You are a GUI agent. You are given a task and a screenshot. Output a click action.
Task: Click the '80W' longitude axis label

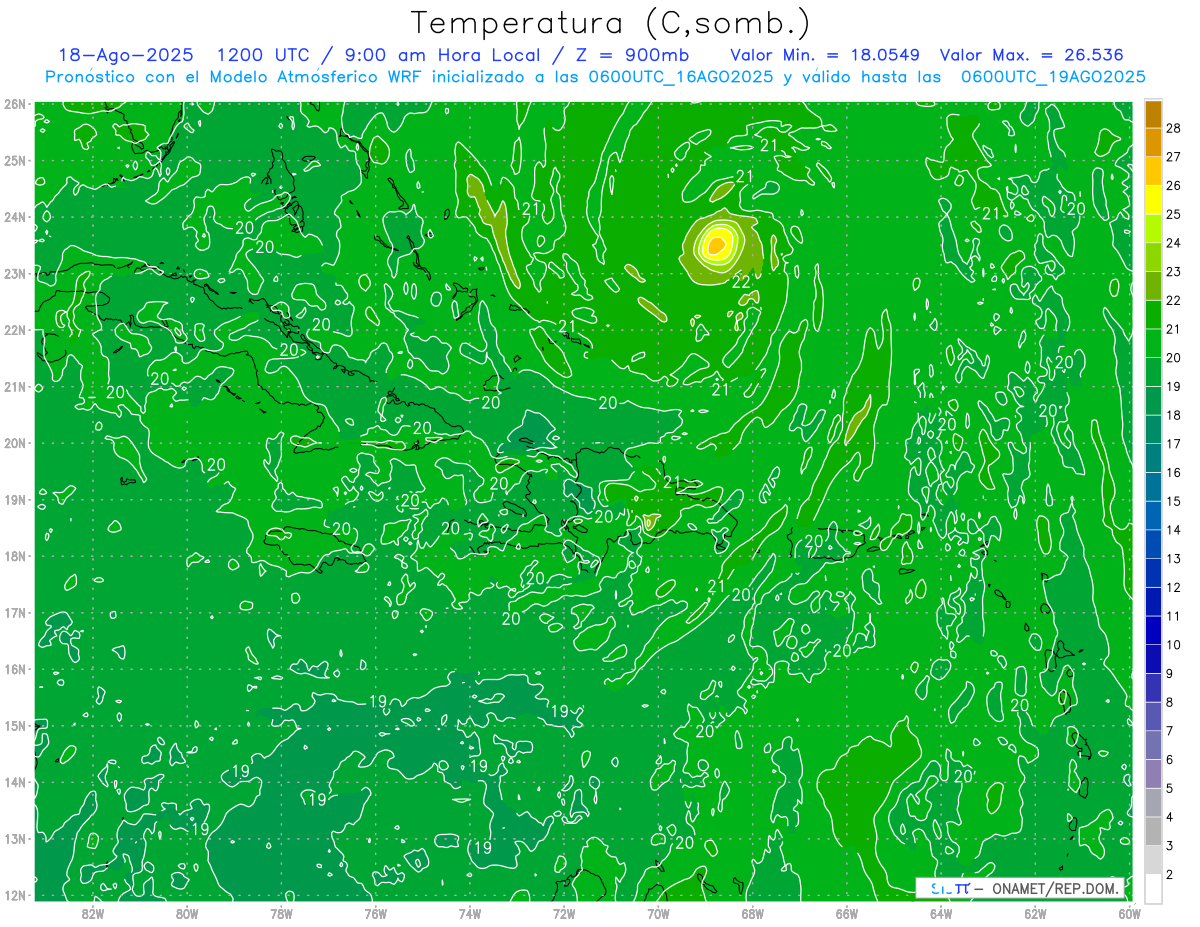[x=187, y=912]
